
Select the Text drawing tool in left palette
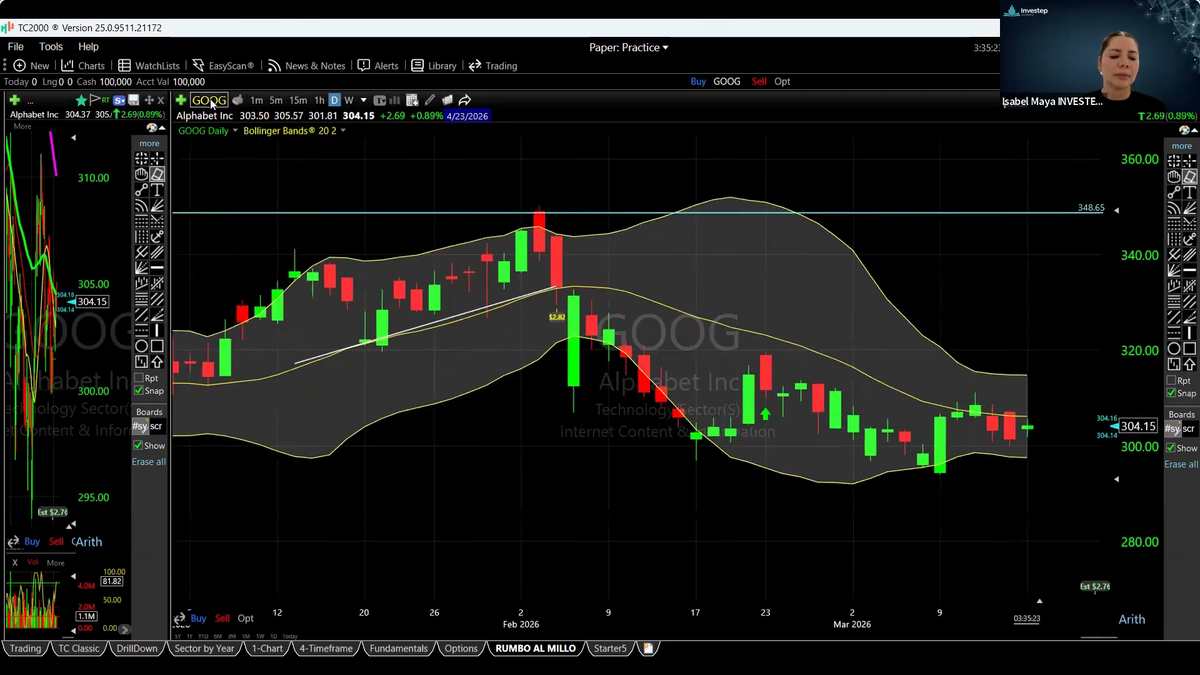(157, 190)
